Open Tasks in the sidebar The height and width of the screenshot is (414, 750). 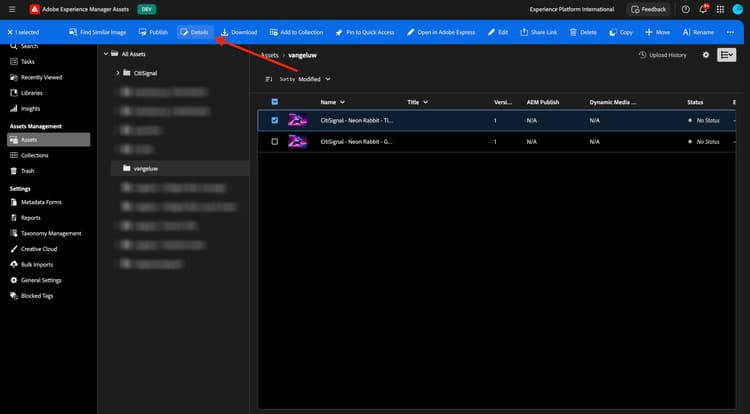click(x=22, y=62)
